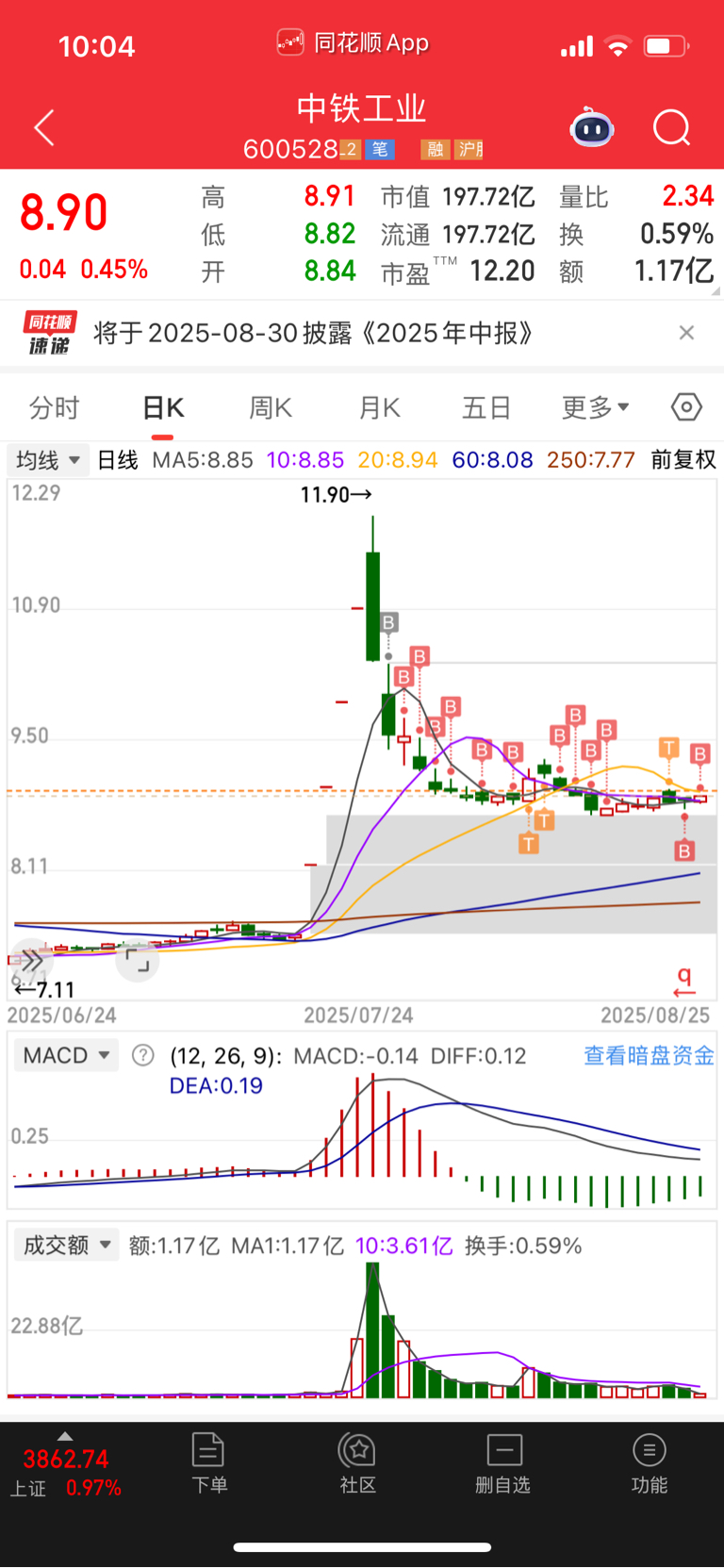Expand the 更多 more periods dropdown
This screenshot has height=1568, width=724.
tap(595, 407)
